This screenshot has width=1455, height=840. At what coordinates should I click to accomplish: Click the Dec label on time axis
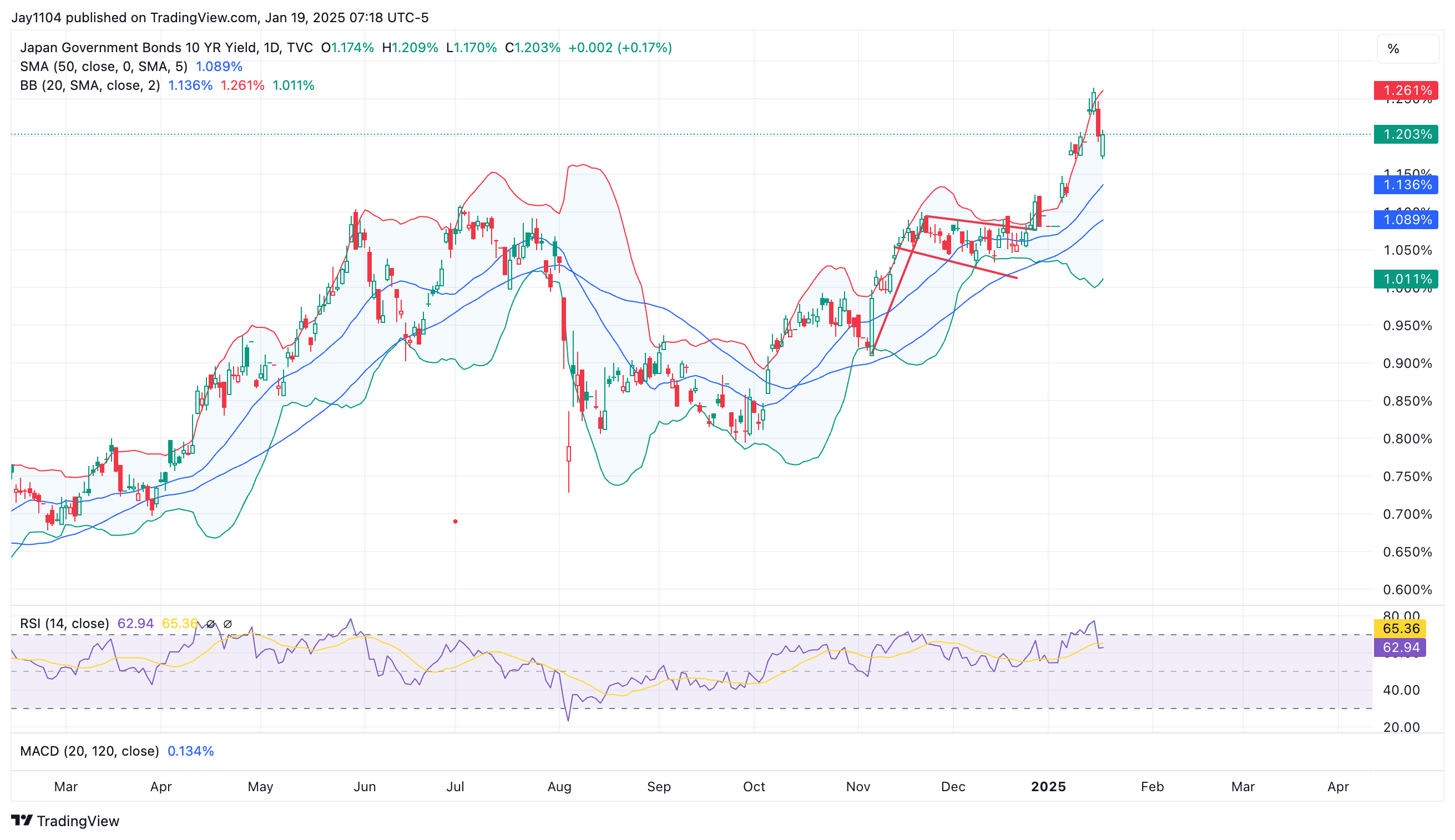click(953, 787)
